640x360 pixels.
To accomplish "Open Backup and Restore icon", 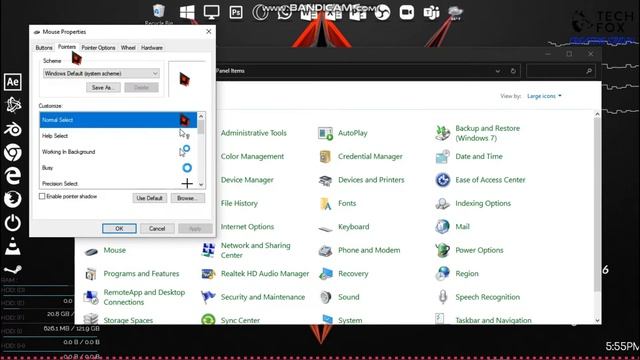I will pos(442,133).
